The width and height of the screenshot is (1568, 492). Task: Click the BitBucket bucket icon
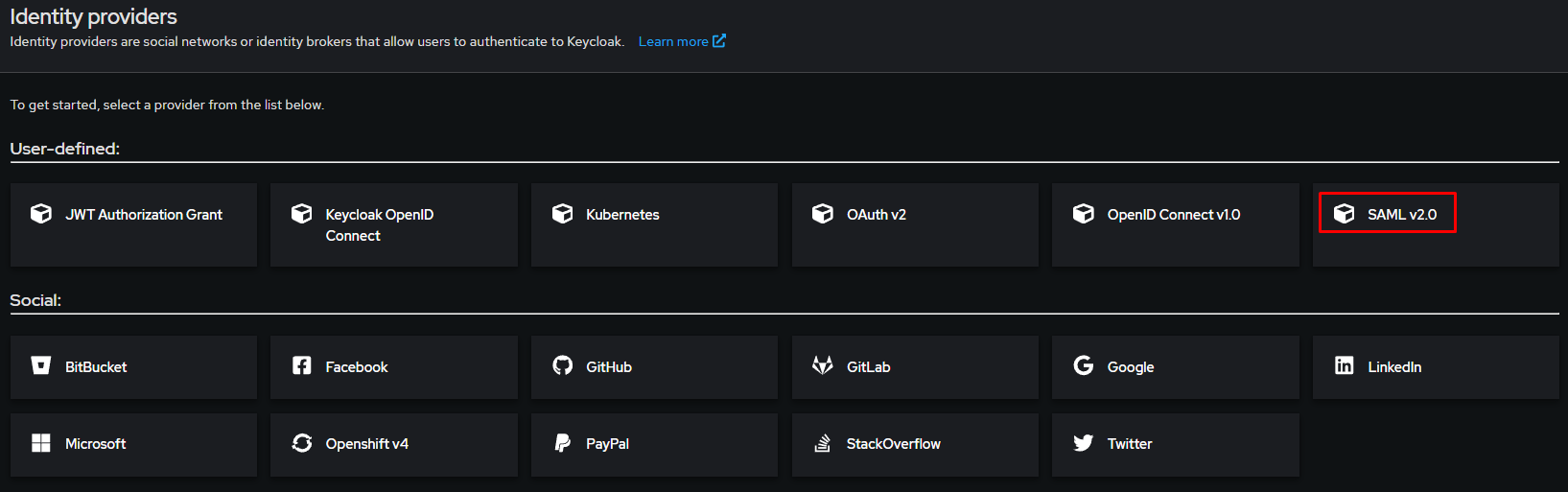tap(41, 365)
